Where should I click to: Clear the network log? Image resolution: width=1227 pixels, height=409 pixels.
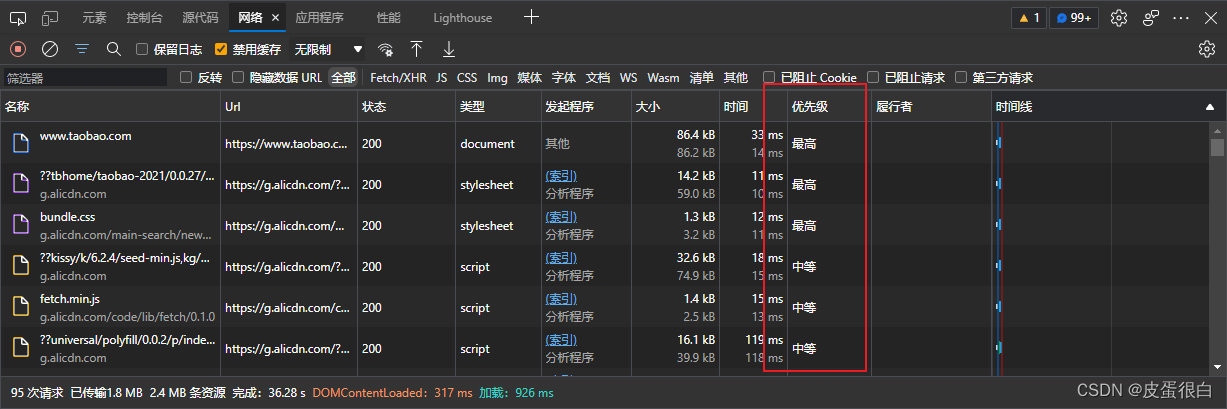coord(50,49)
